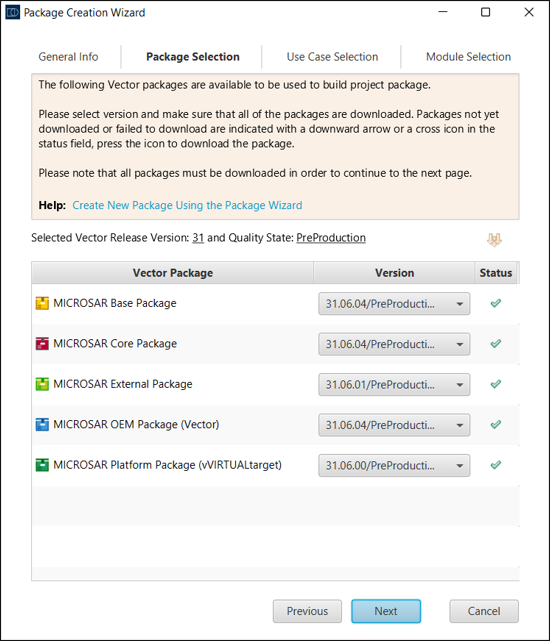Click the Package Creation Wizard title icon

(13, 13)
